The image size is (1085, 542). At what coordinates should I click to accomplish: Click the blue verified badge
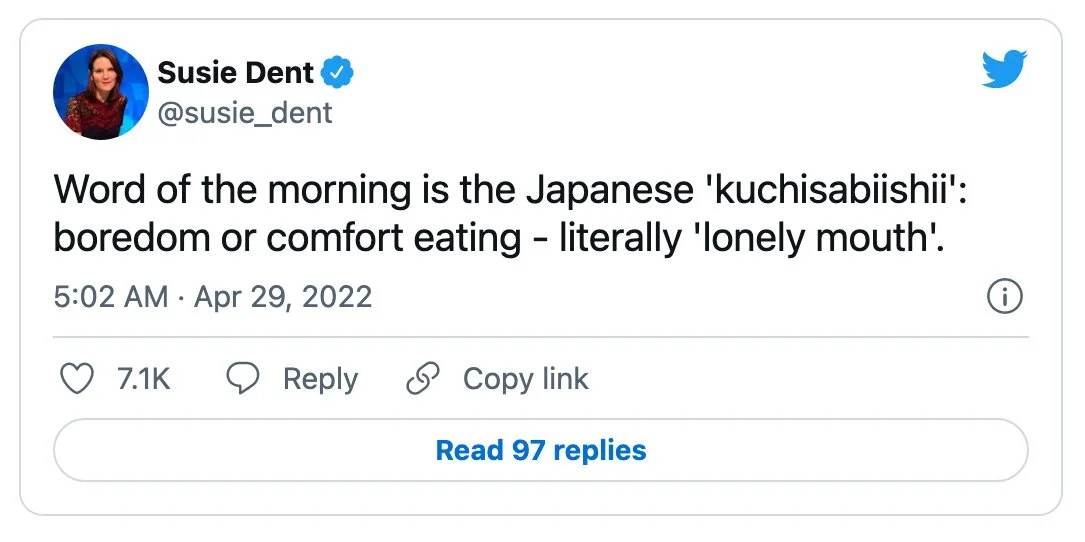(339, 73)
